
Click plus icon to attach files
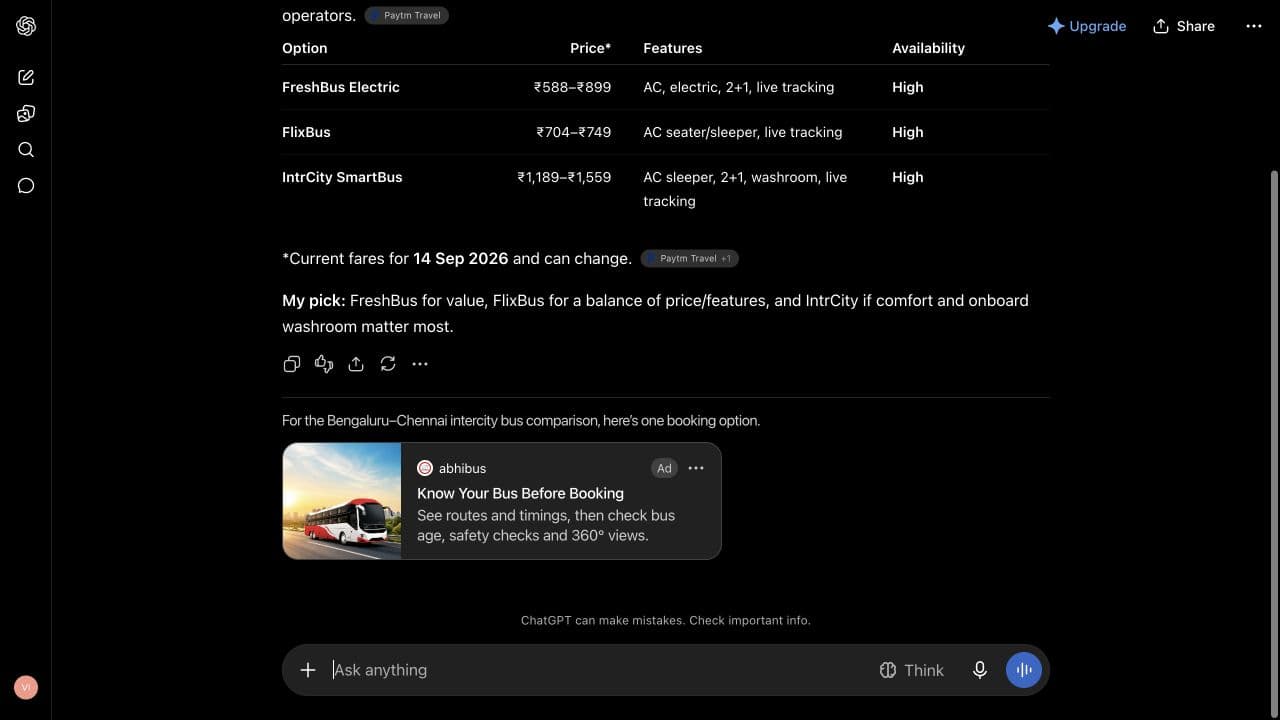click(x=308, y=670)
